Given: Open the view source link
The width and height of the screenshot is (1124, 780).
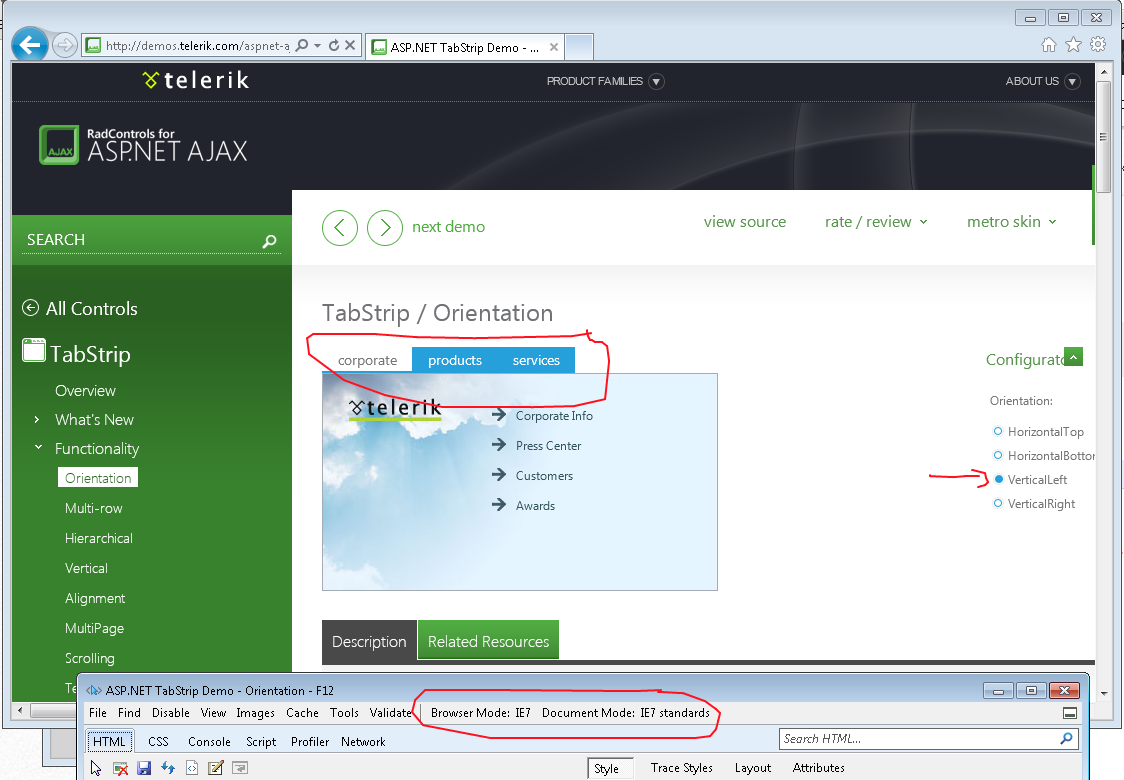Looking at the screenshot, I should (x=744, y=222).
